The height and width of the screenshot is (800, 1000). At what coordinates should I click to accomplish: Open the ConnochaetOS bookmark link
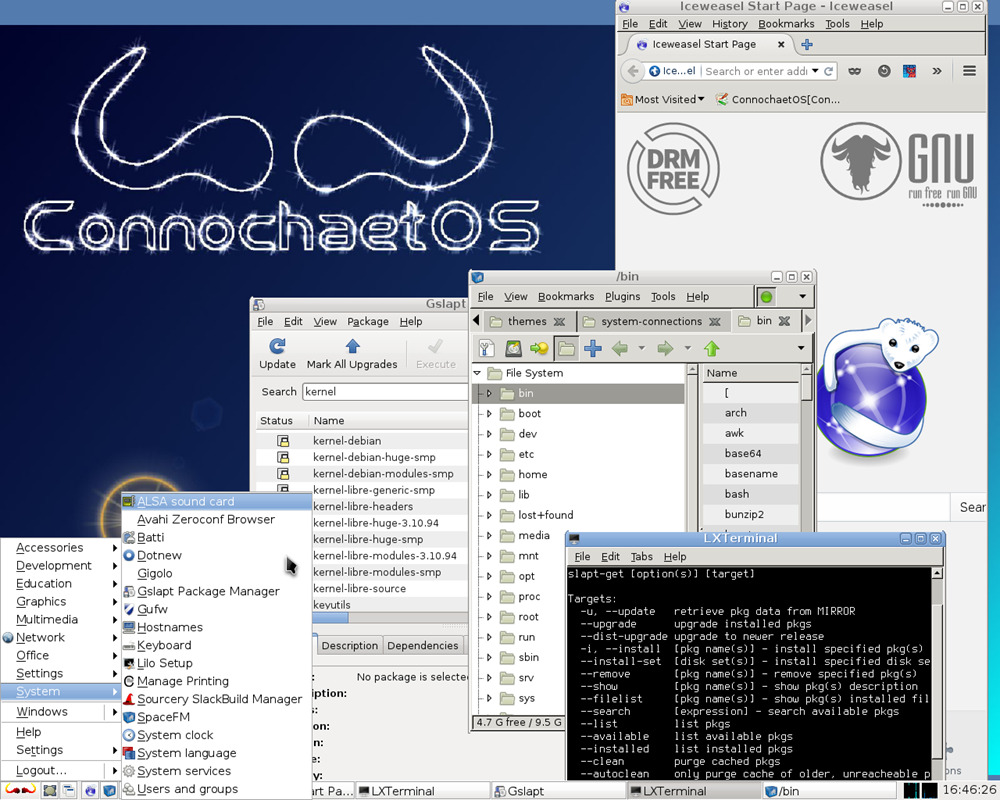(x=778, y=99)
